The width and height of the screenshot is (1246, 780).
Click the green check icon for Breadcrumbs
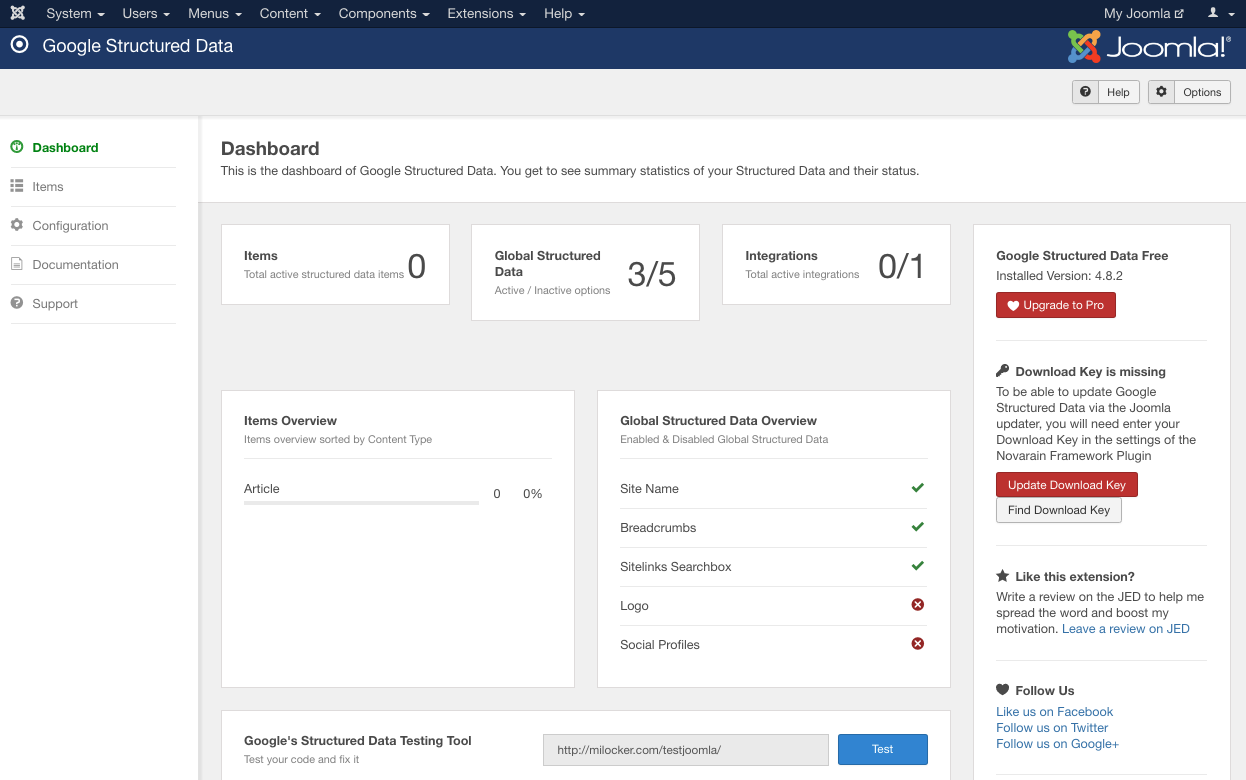(918, 527)
